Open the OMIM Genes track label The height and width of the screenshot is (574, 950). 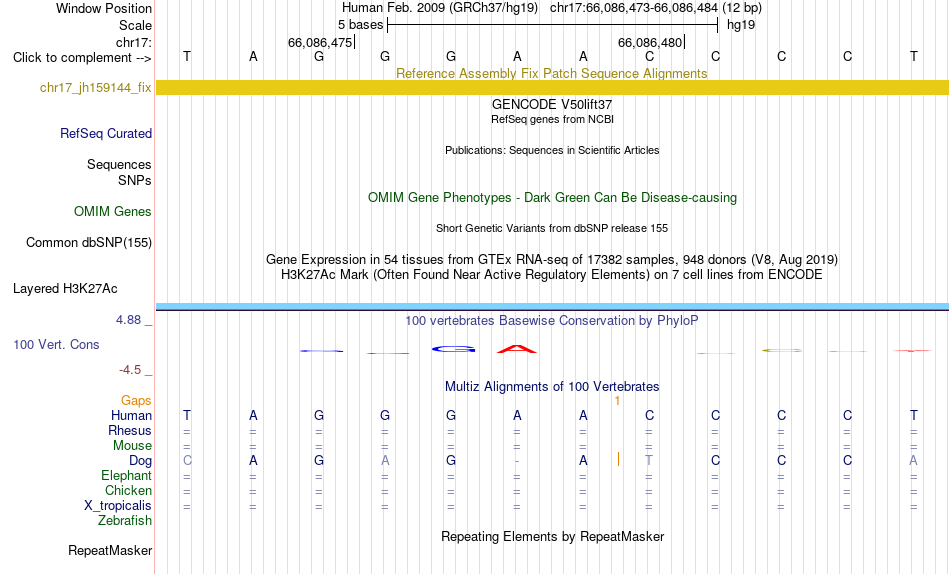coord(113,212)
